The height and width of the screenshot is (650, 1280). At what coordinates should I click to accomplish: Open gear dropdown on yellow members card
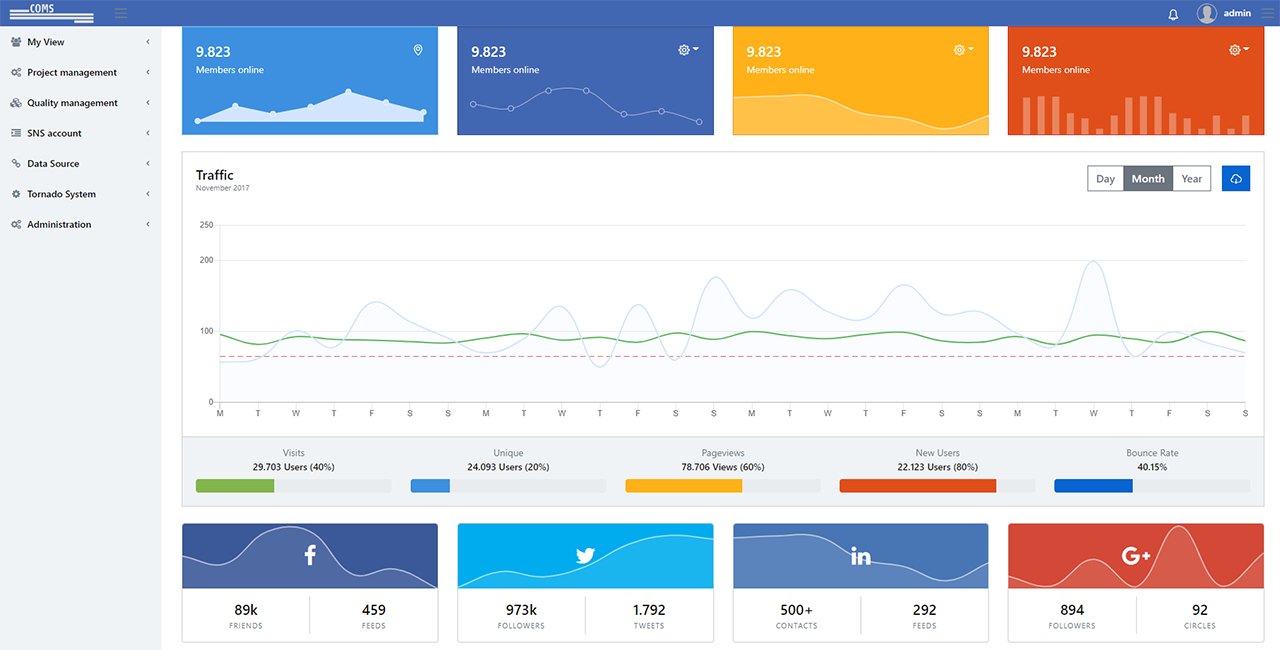[x=963, y=50]
